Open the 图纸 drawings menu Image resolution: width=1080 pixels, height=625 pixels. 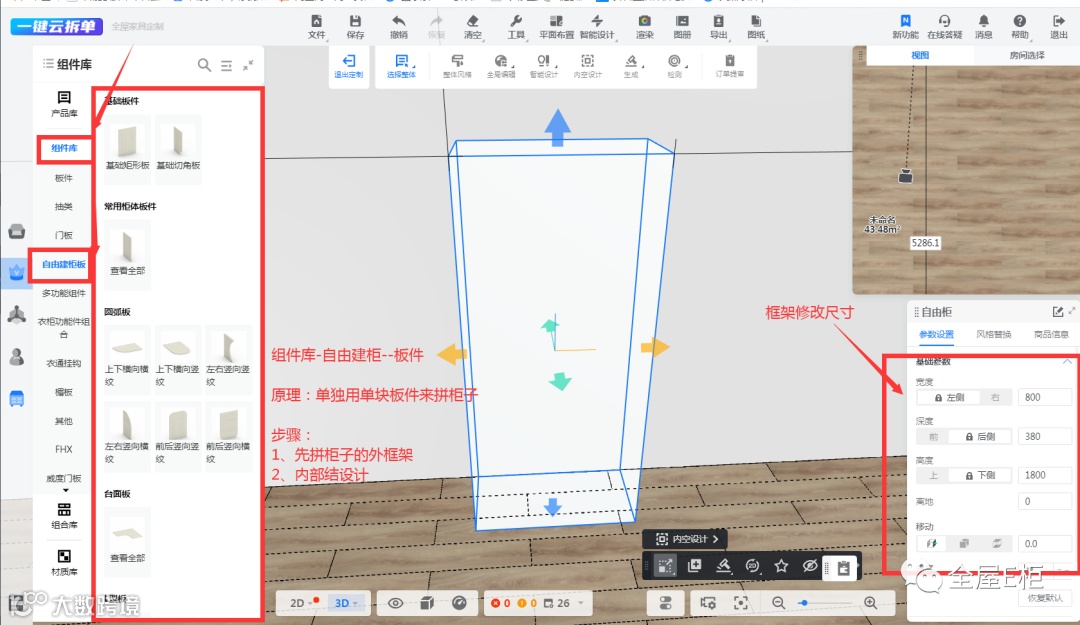tap(756, 26)
